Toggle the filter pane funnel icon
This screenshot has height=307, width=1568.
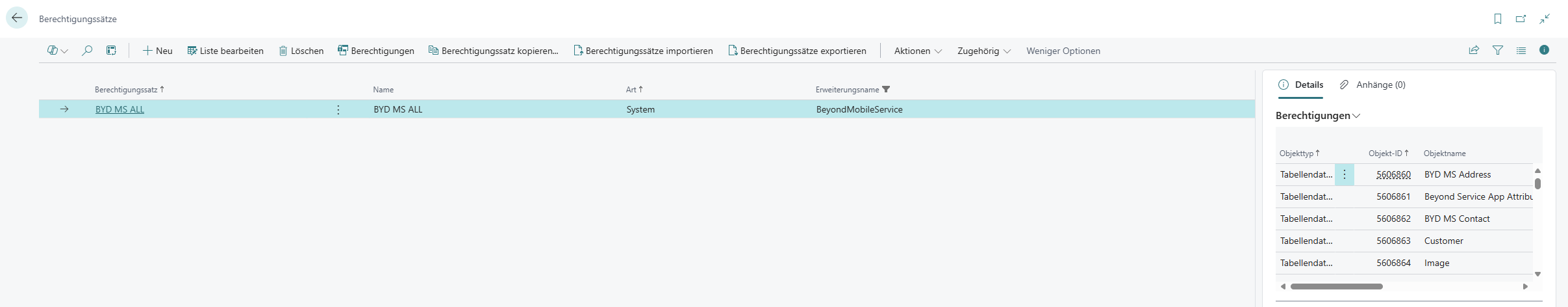click(1497, 51)
